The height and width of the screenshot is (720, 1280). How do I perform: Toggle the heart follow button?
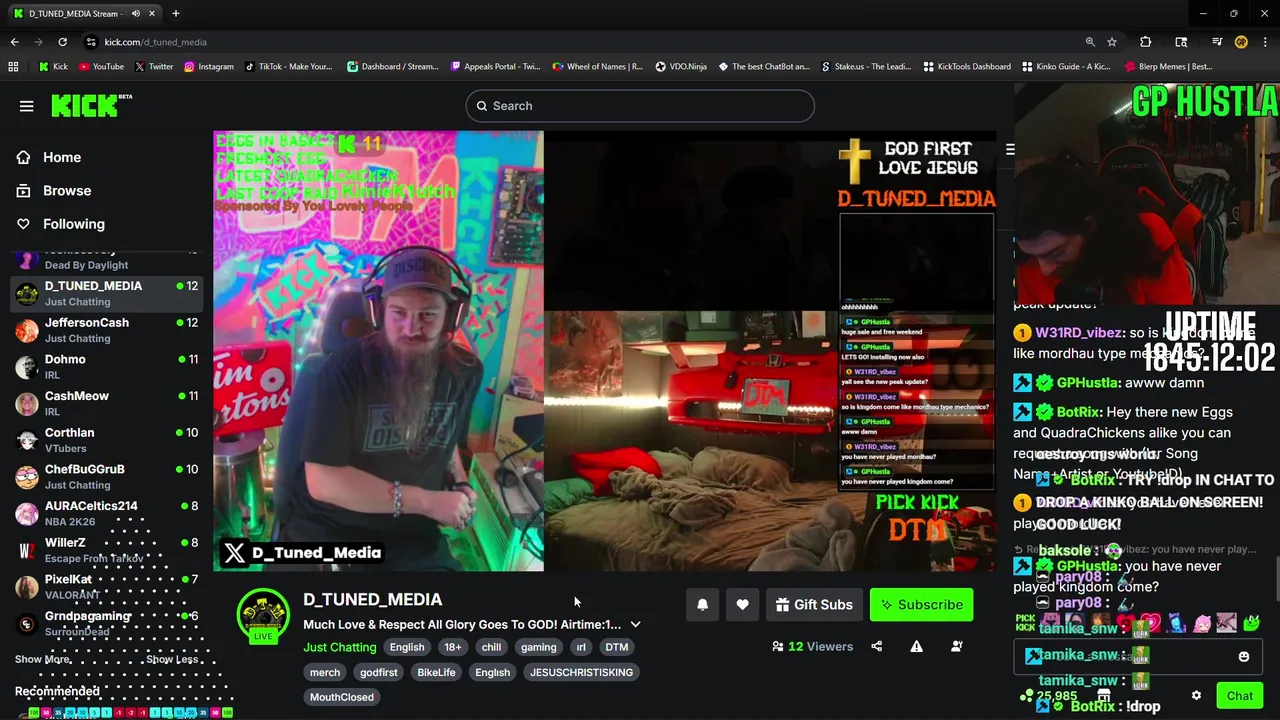click(x=742, y=604)
